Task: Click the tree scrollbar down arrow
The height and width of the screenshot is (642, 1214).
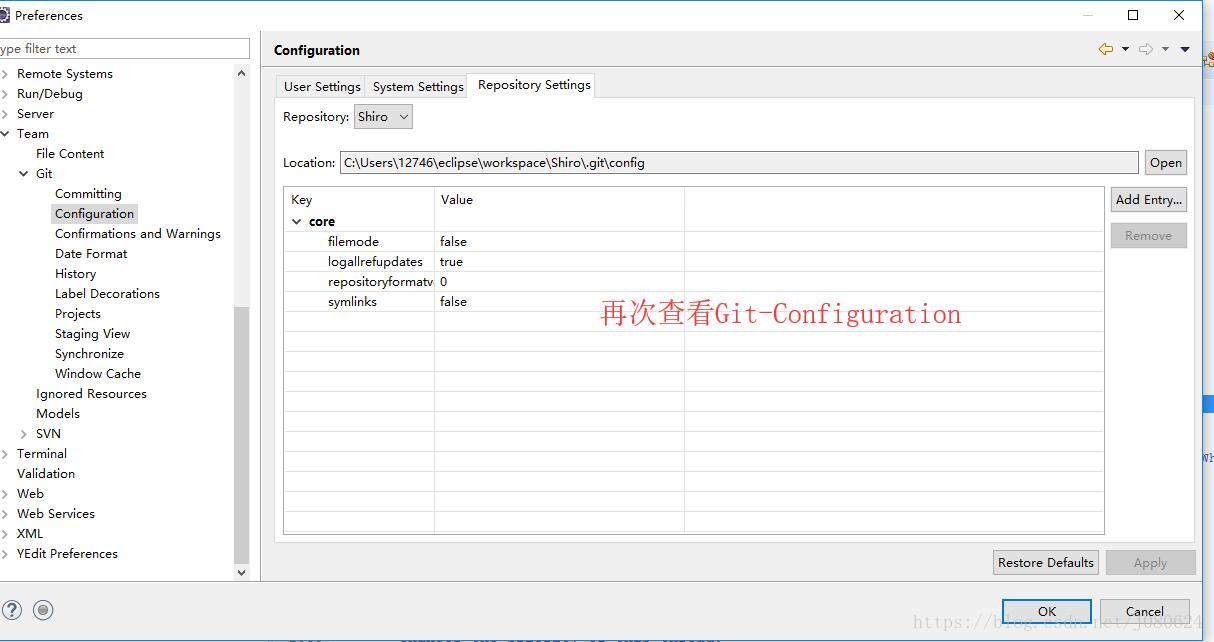Action: pos(241,572)
